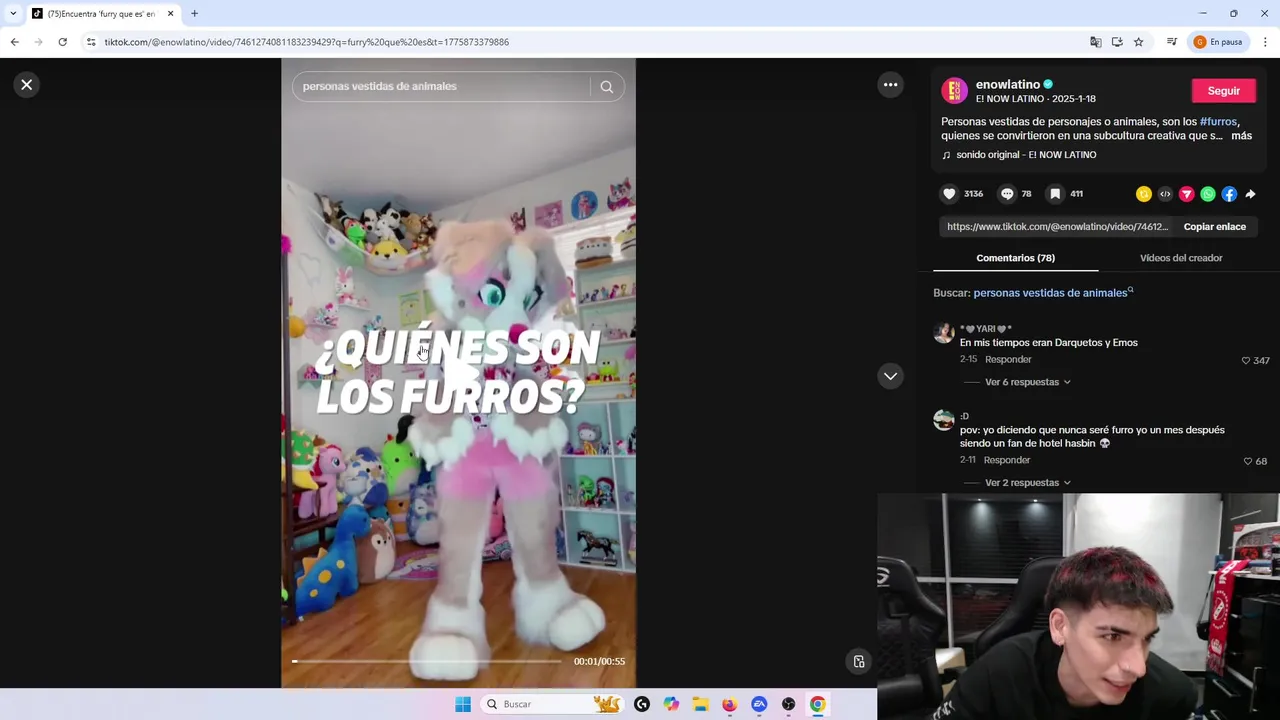Click the Chrome icon in taskbar

pos(818,704)
